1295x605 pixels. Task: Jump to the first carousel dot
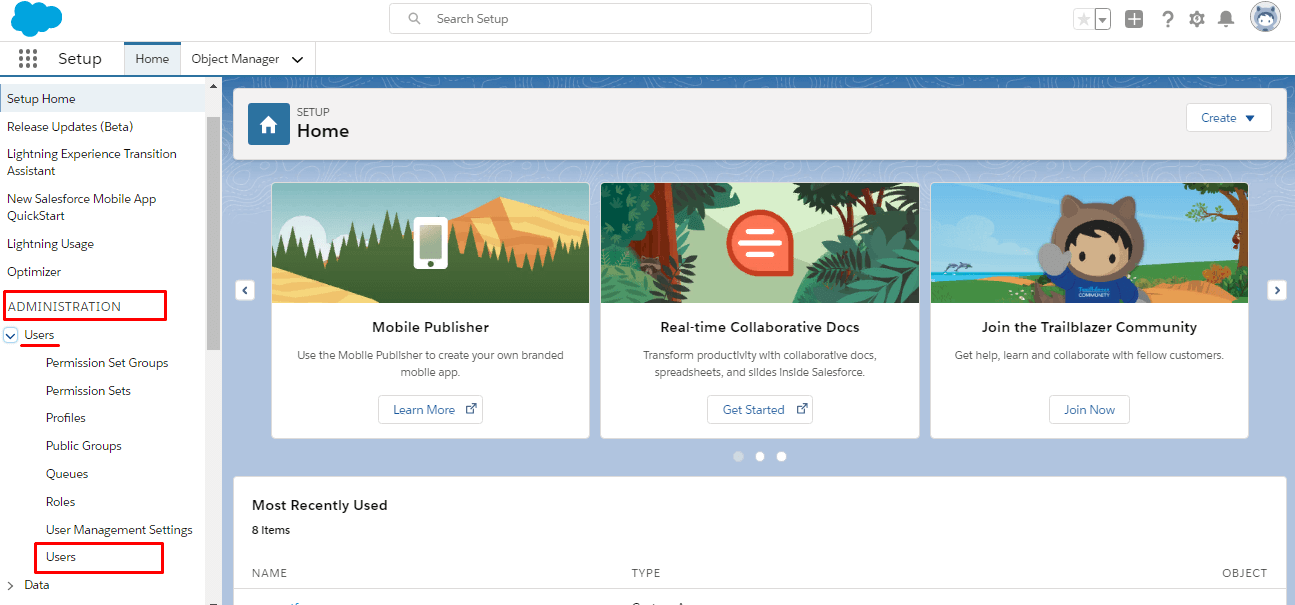[738, 456]
